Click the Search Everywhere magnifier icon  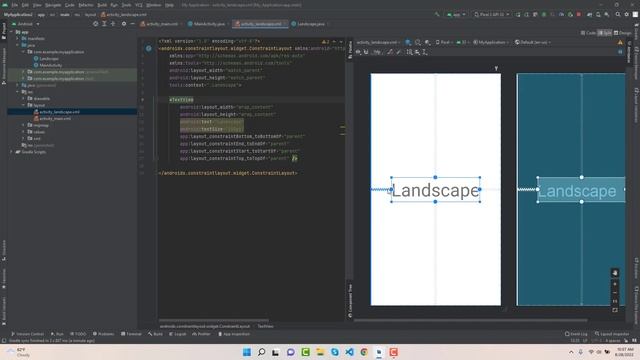(x=618, y=14)
